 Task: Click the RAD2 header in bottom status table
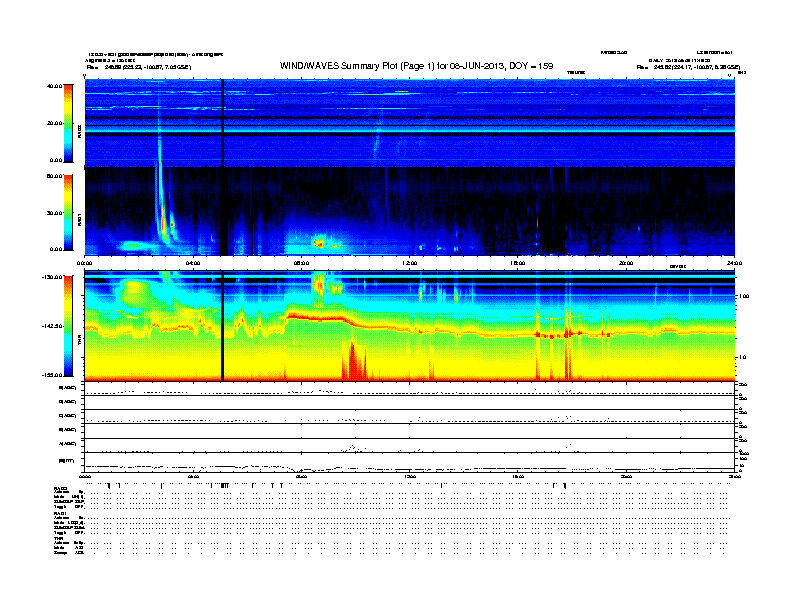coord(61,488)
